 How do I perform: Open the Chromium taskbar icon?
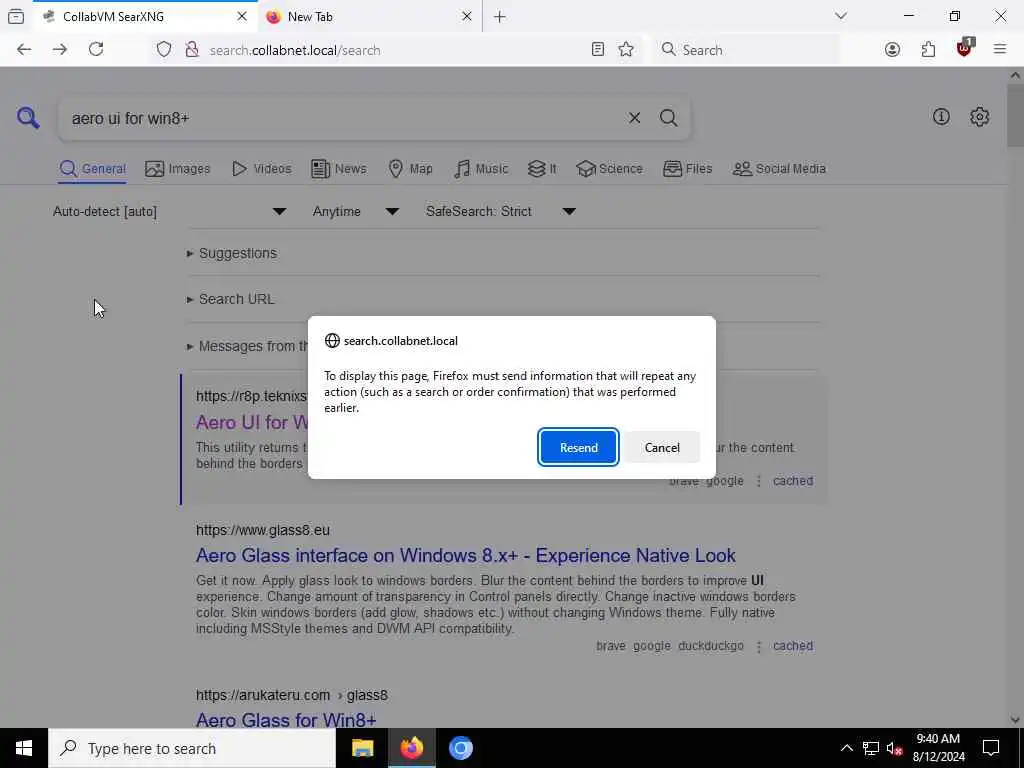[x=460, y=748]
